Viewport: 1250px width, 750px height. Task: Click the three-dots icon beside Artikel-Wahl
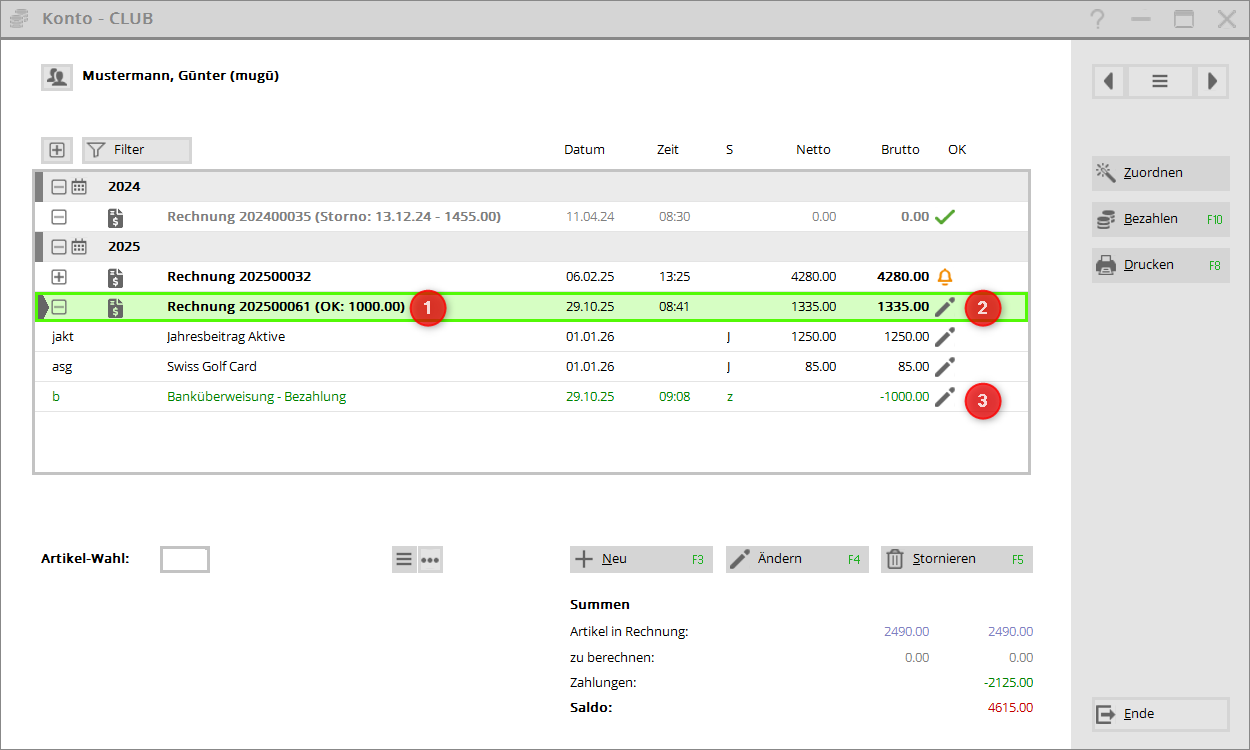click(430, 560)
